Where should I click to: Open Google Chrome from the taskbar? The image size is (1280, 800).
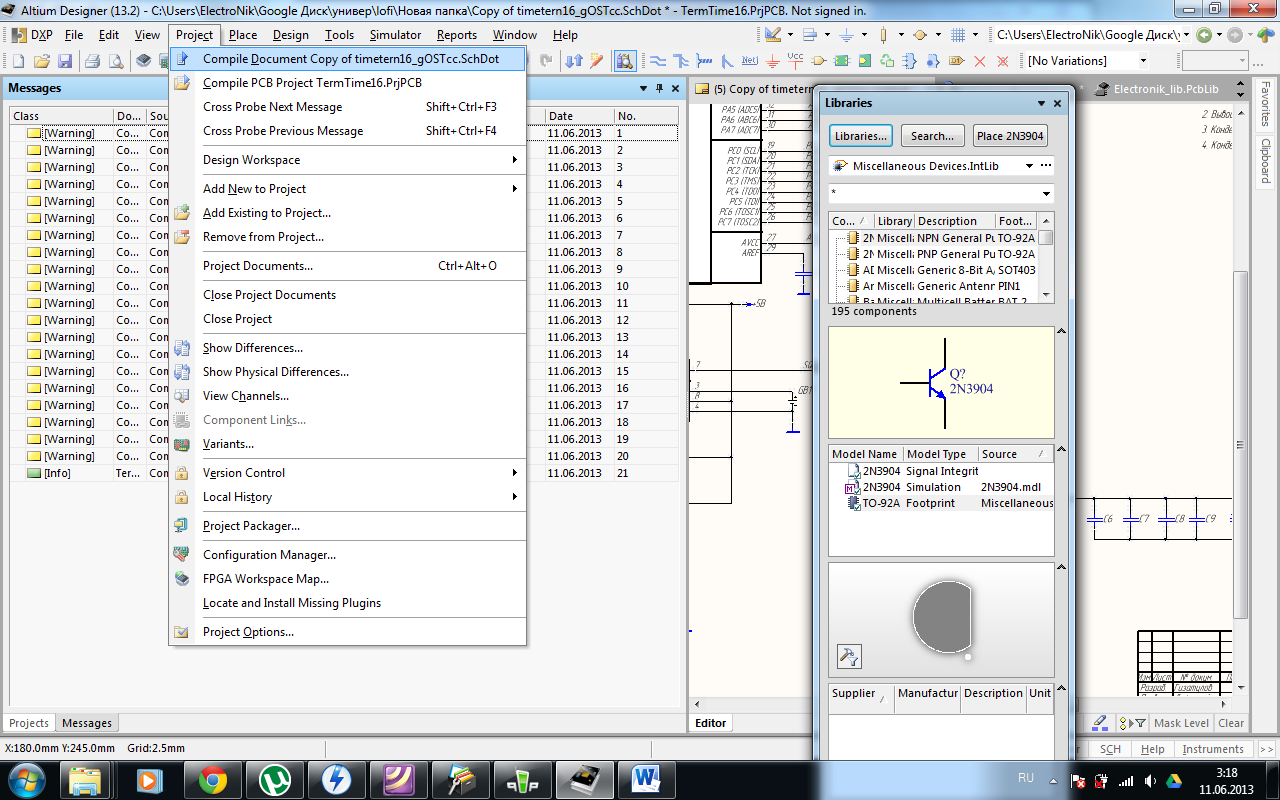point(212,779)
